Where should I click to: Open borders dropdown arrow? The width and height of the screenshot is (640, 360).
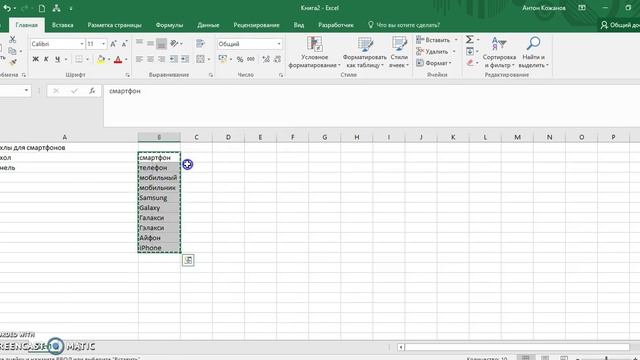pos(87,60)
